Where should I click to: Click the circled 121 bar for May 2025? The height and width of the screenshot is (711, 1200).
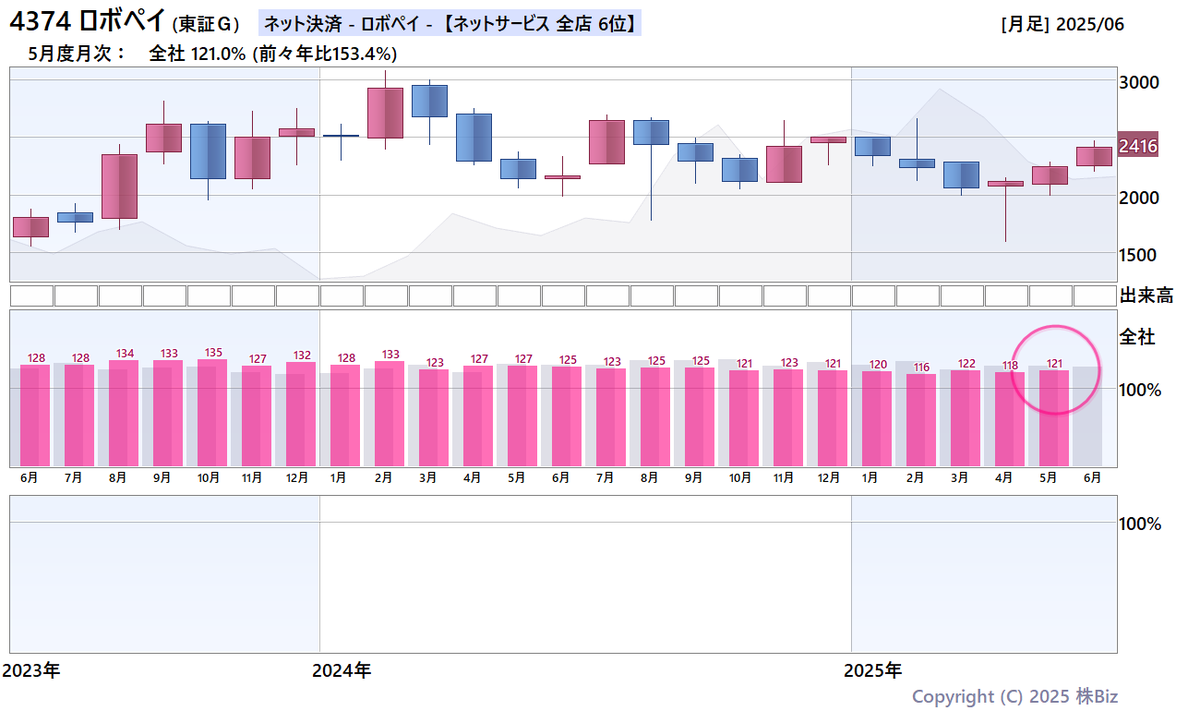1054,418
